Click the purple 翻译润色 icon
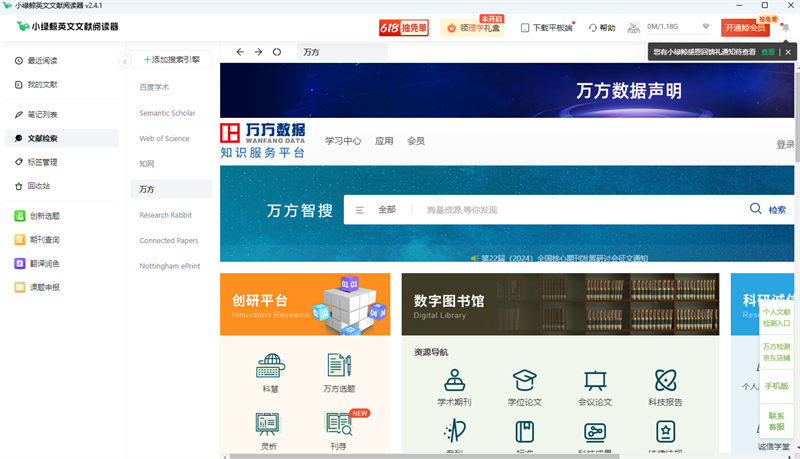Screen dimensions: 800x459 (19, 264)
